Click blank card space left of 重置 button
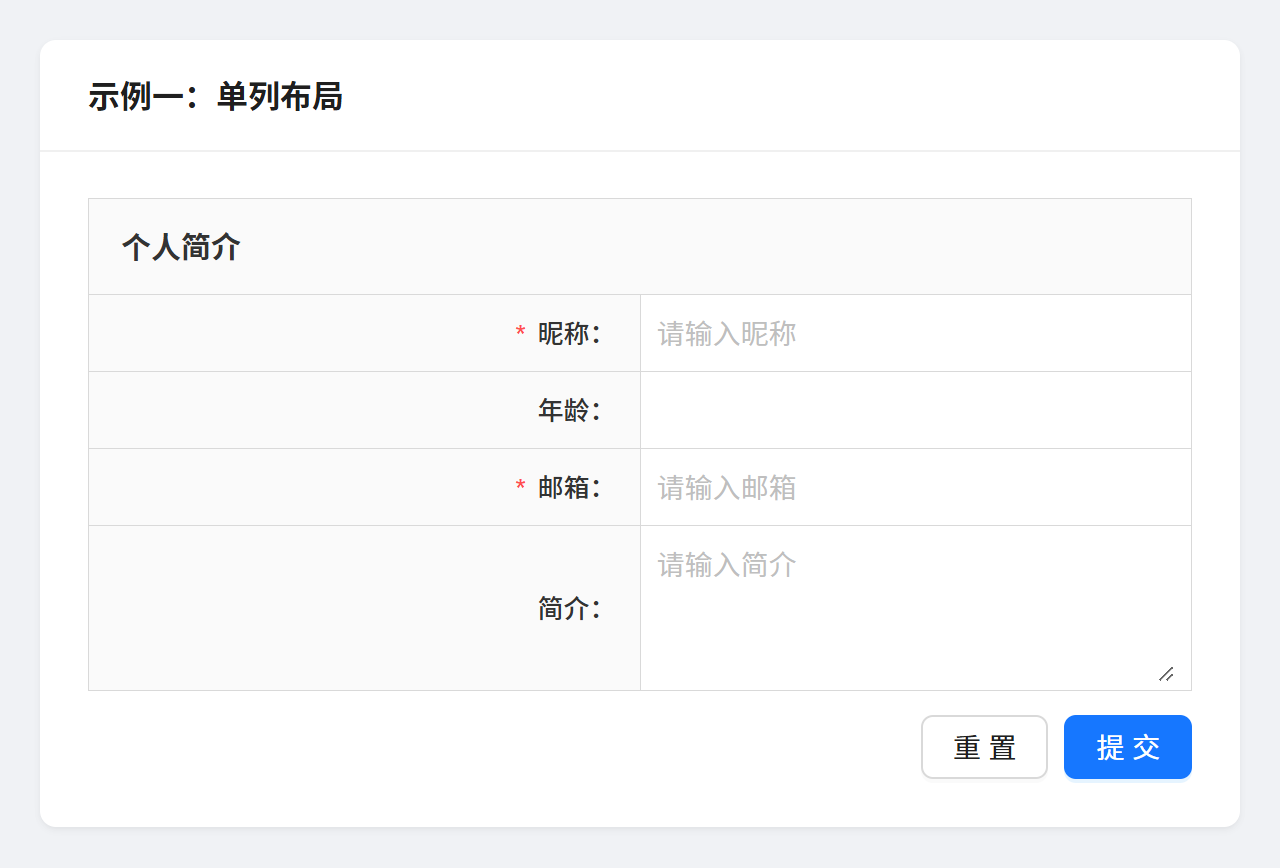The image size is (1280, 868). 500,747
